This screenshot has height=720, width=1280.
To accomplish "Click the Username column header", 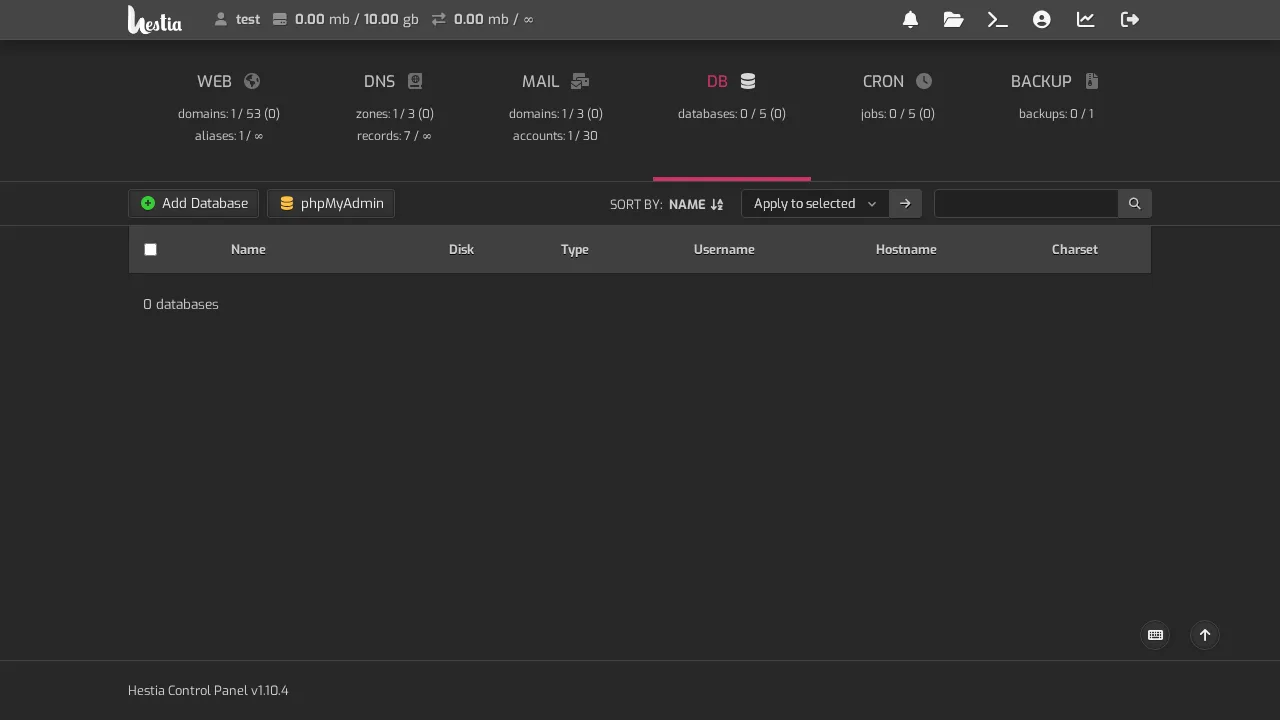I will click(724, 249).
